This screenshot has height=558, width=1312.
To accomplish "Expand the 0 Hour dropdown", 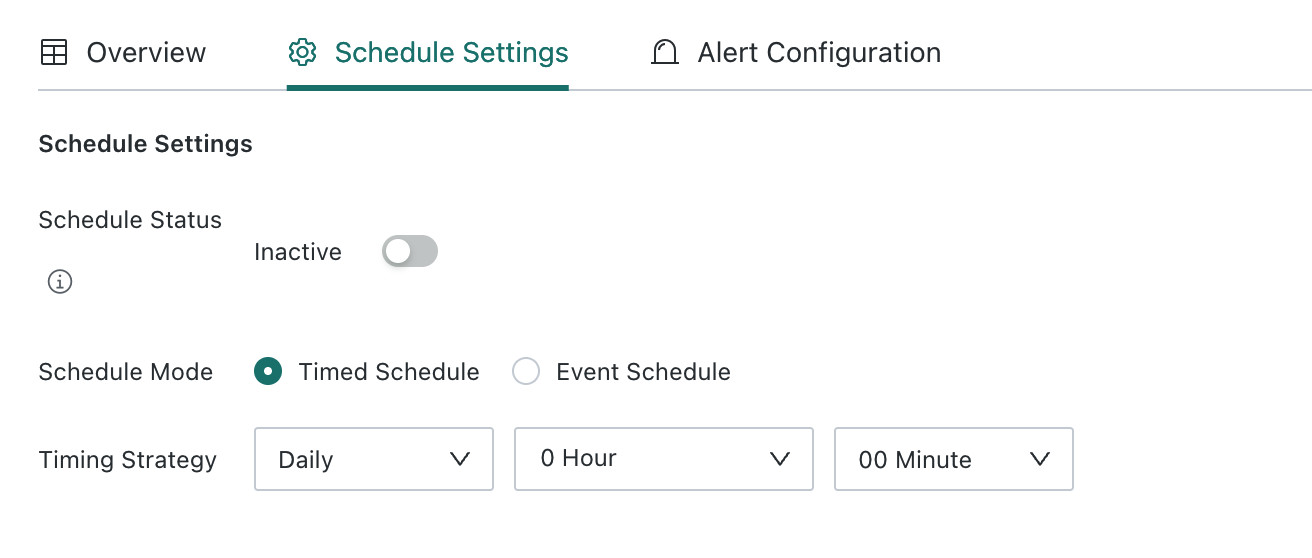I will click(x=664, y=459).
